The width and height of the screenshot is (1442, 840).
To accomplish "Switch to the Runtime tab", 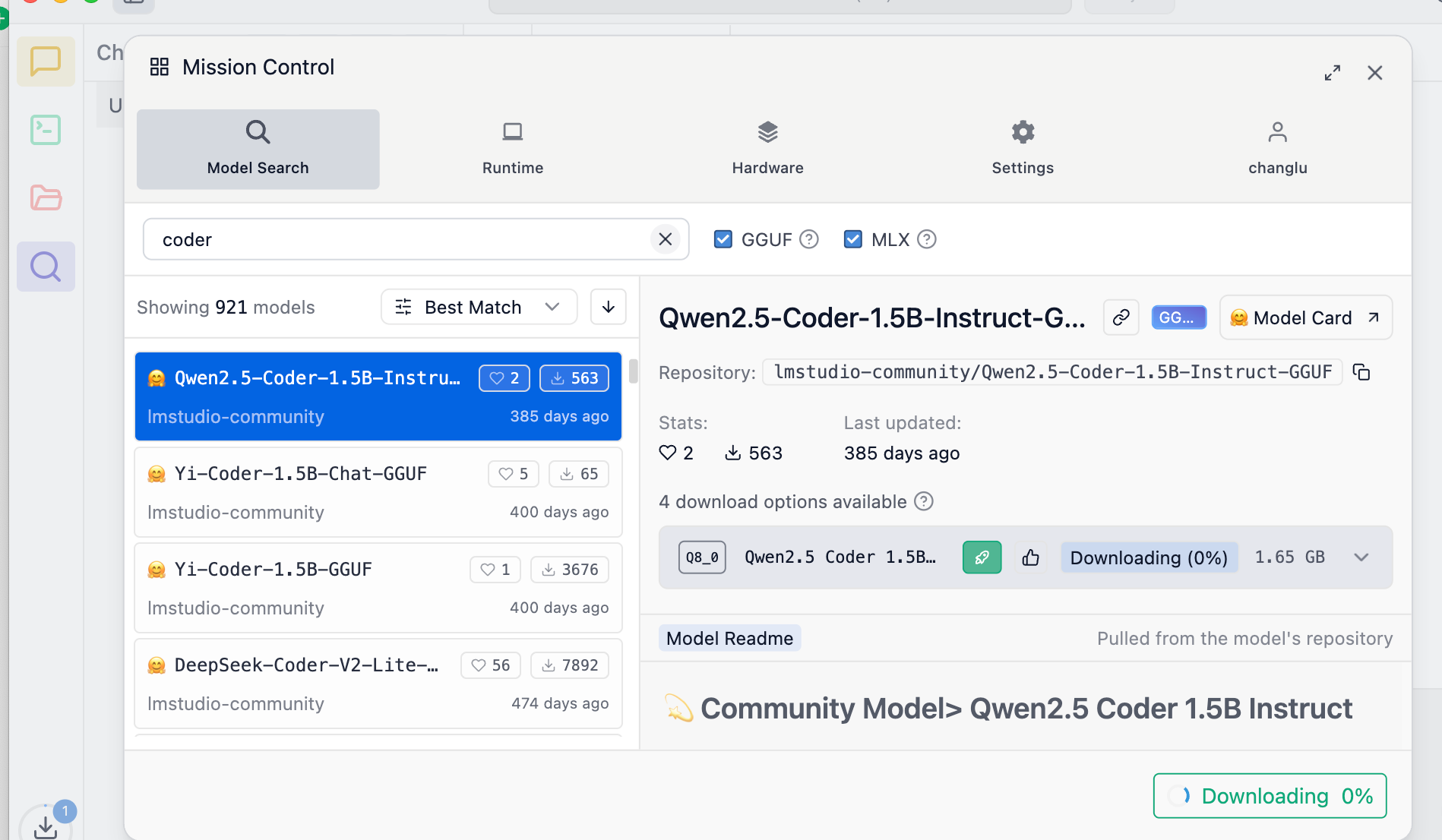I will [513, 149].
